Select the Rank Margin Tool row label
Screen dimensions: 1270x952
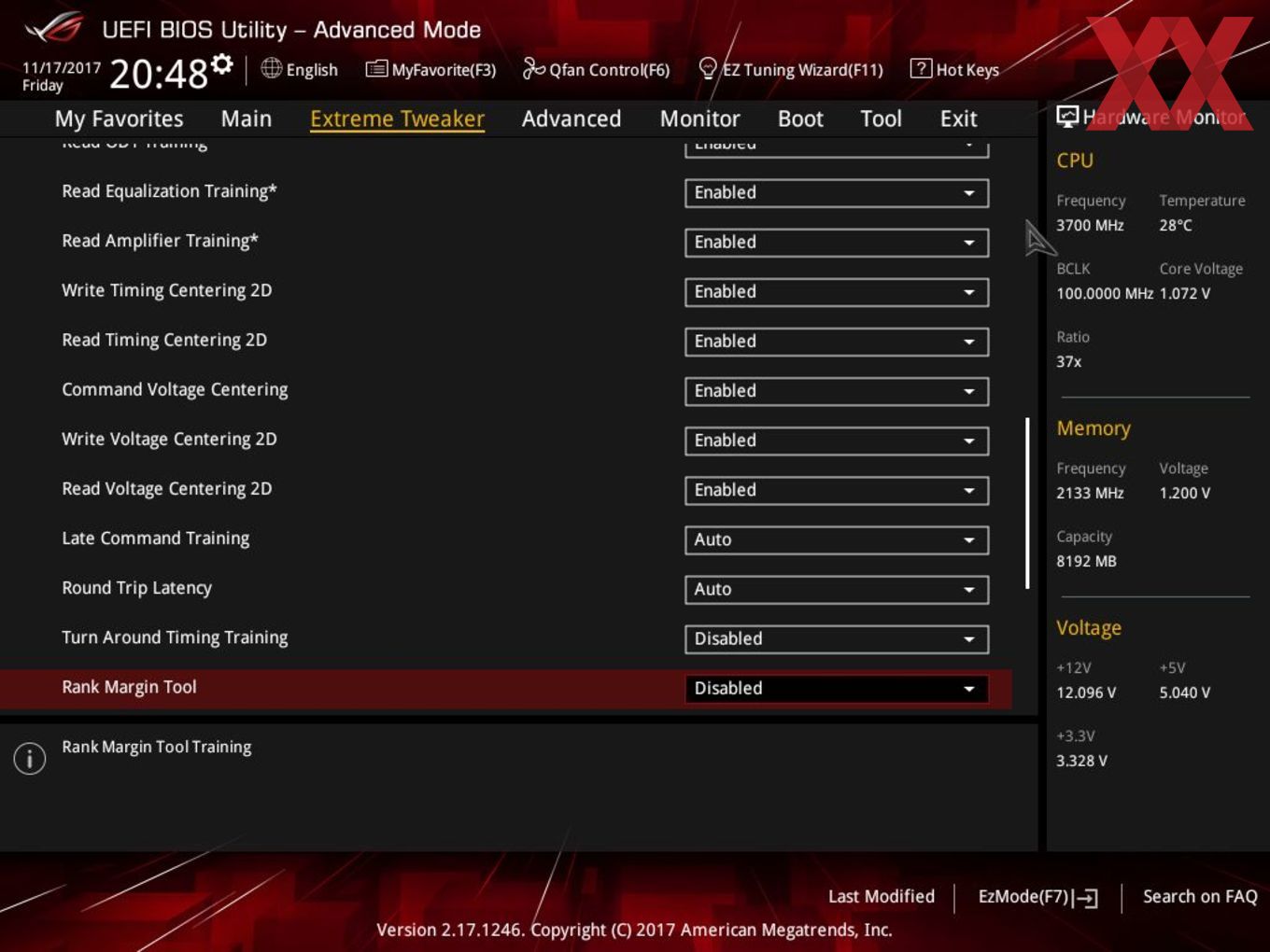point(129,687)
